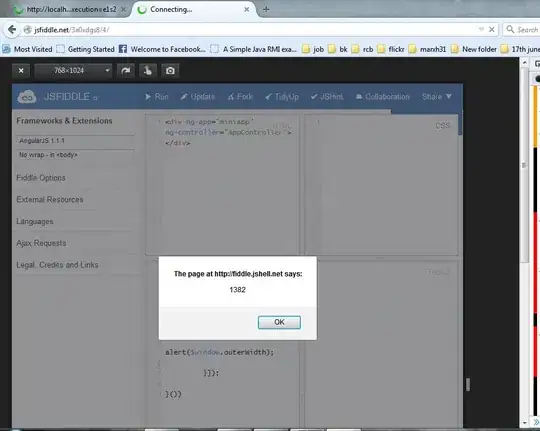Go back with the browser back arrow
Screen dimensions: 540x431
(x=12, y=30)
